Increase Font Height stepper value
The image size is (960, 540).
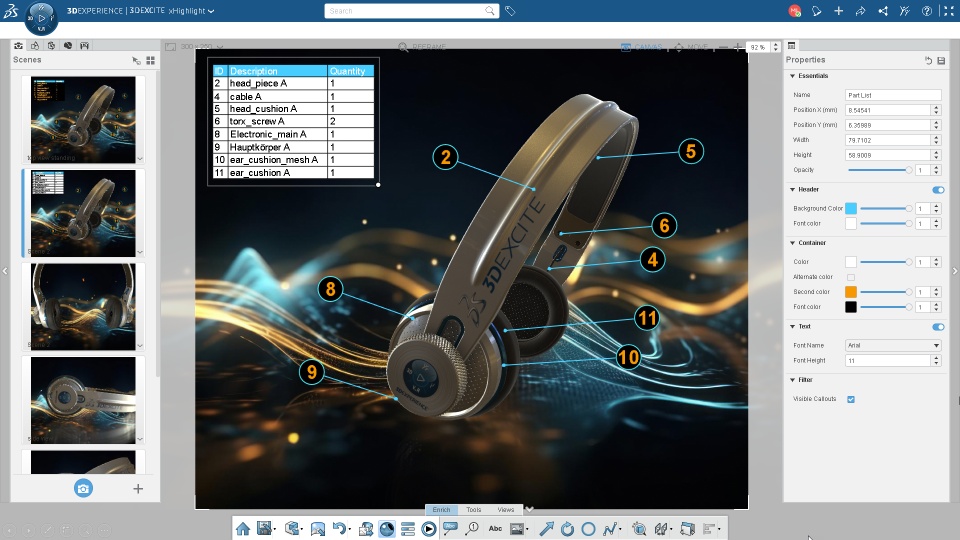tap(936, 358)
